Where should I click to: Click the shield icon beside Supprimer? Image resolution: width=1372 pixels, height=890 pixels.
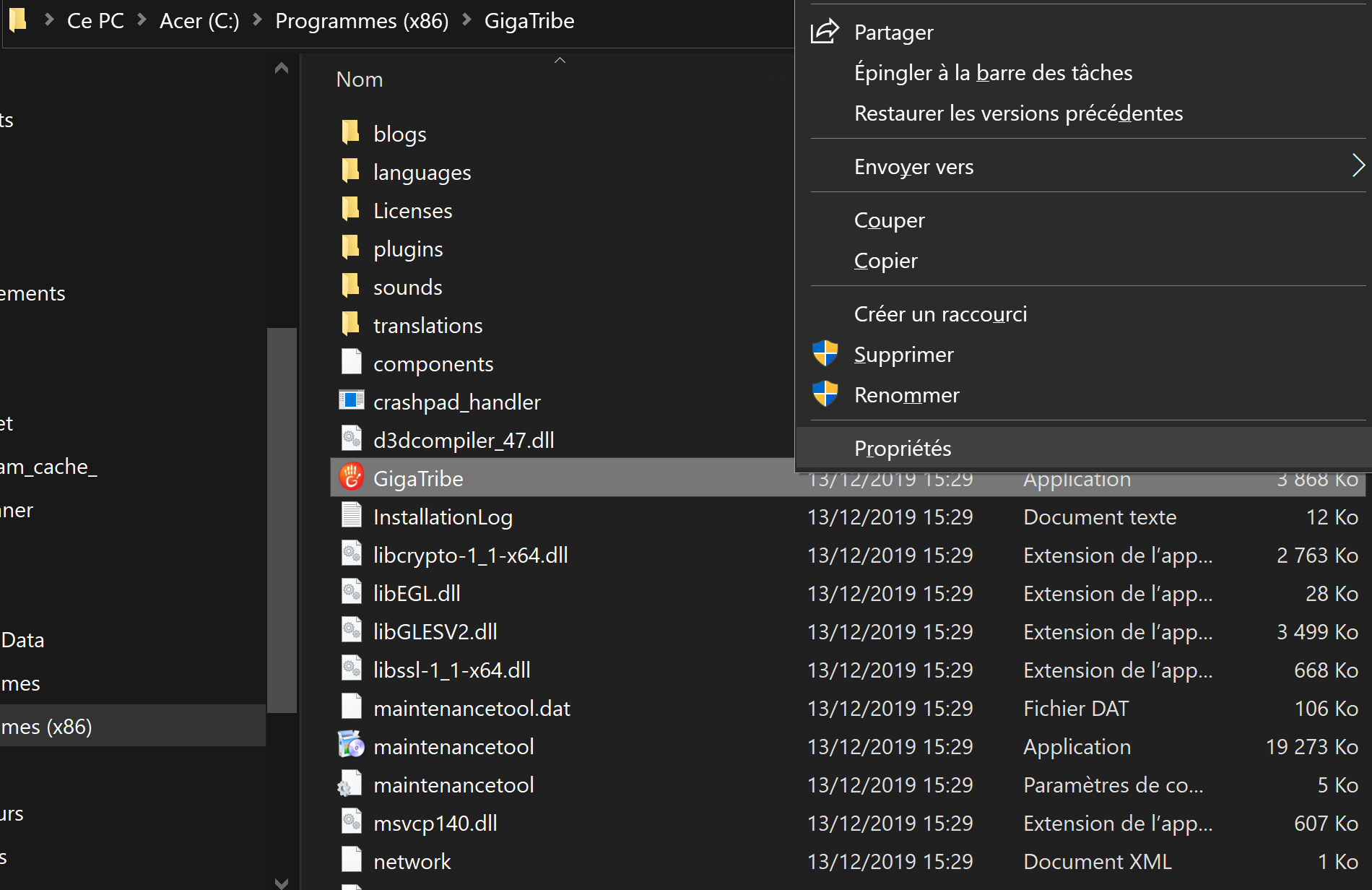click(825, 354)
